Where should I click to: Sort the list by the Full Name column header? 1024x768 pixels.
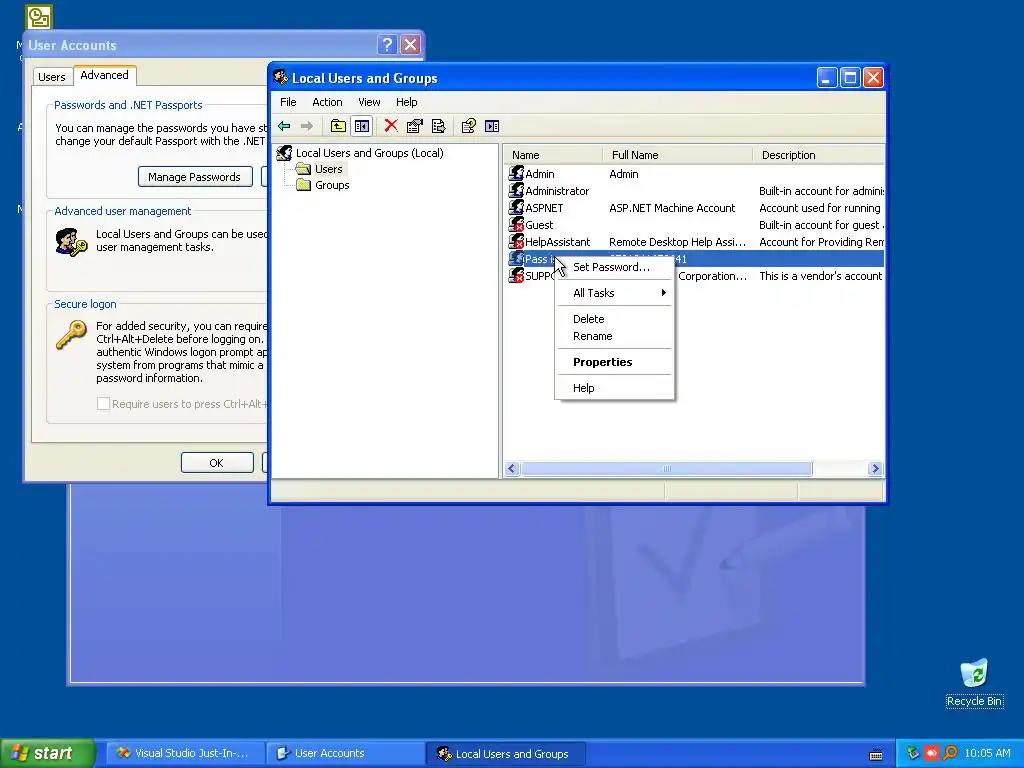[677, 155]
